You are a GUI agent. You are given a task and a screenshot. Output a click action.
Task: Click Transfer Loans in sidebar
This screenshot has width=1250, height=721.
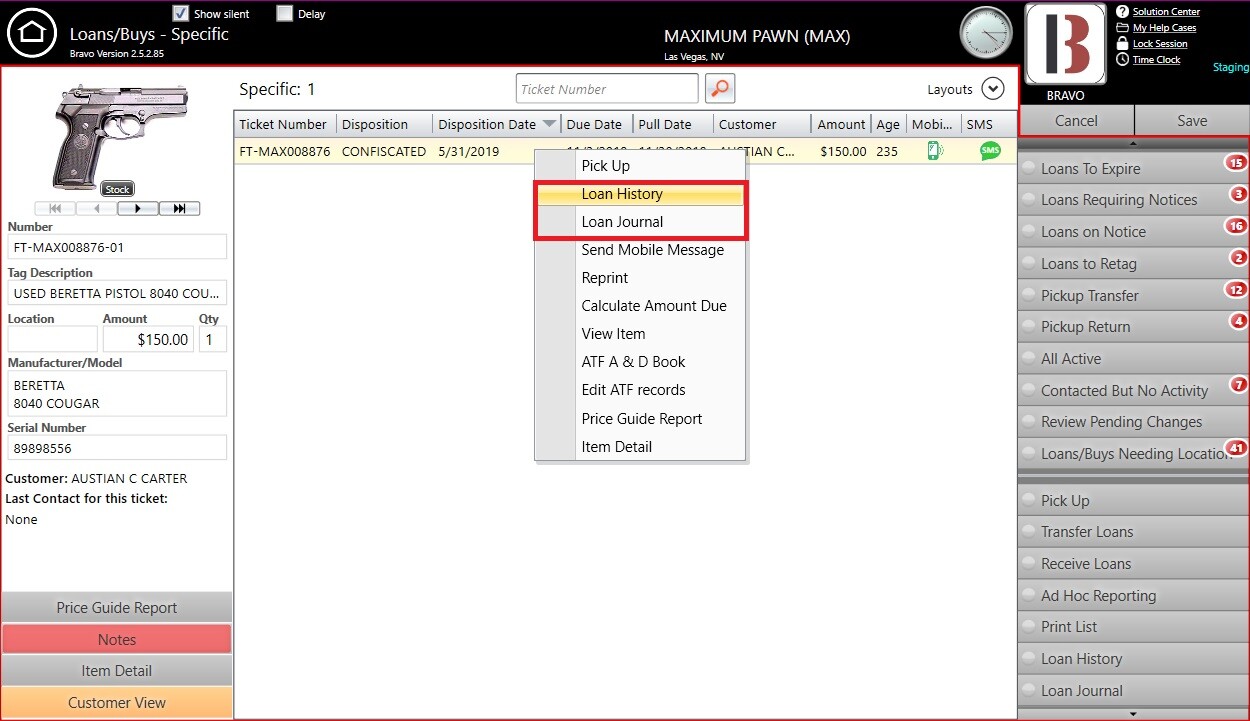coord(1133,532)
